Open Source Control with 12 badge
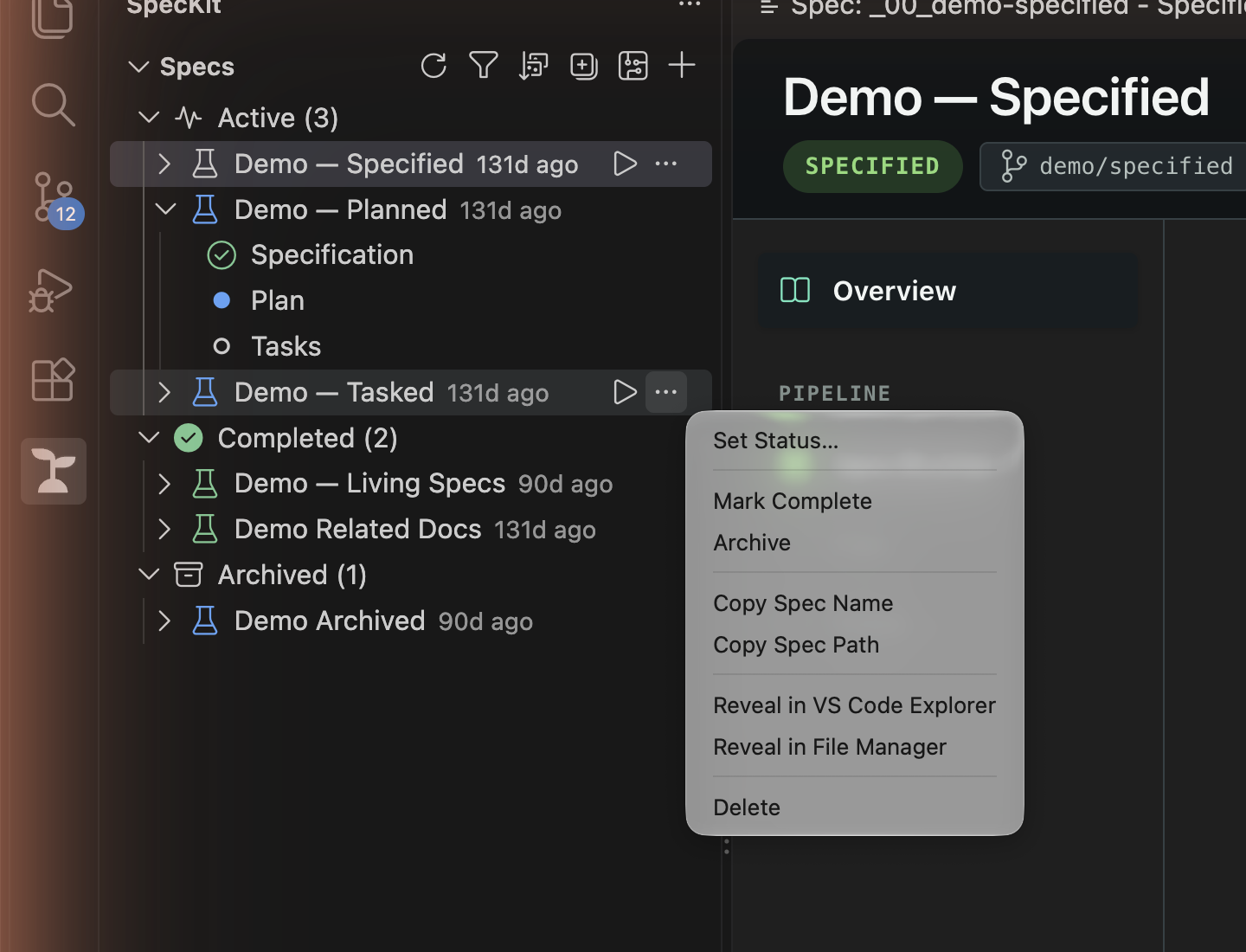Screen dimensions: 1246x952 point(55,200)
